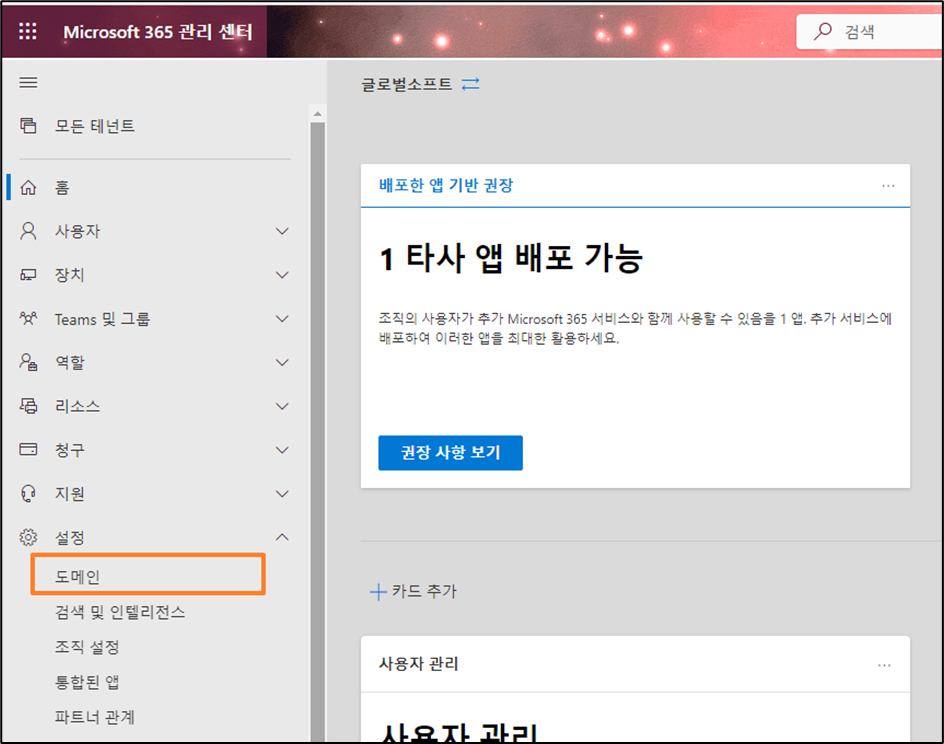Click the 1 타사 앱 배포 가능 heading
944x744 pixels.
(x=511, y=258)
